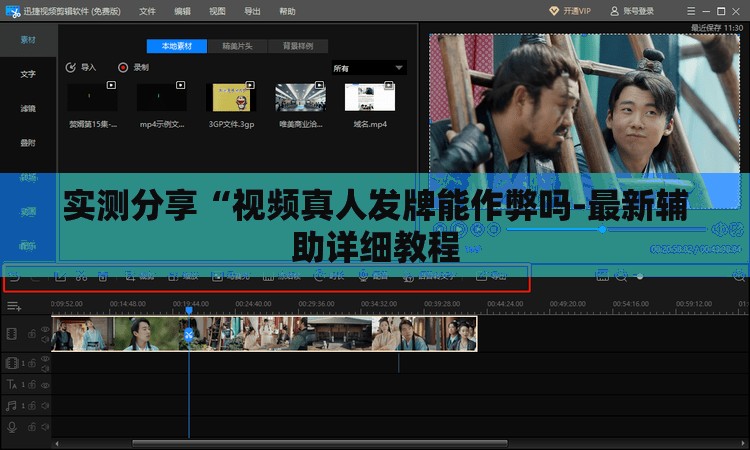Open the 编辑 menu
This screenshot has width=750, height=450.
pyautogui.click(x=182, y=11)
